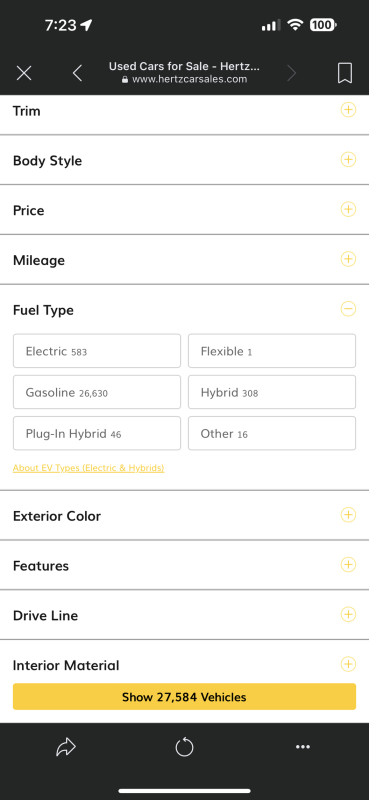This screenshot has width=369, height=800.
Task: Collapse Fuel Type with minus icon
Action: (x=348, y=309)
